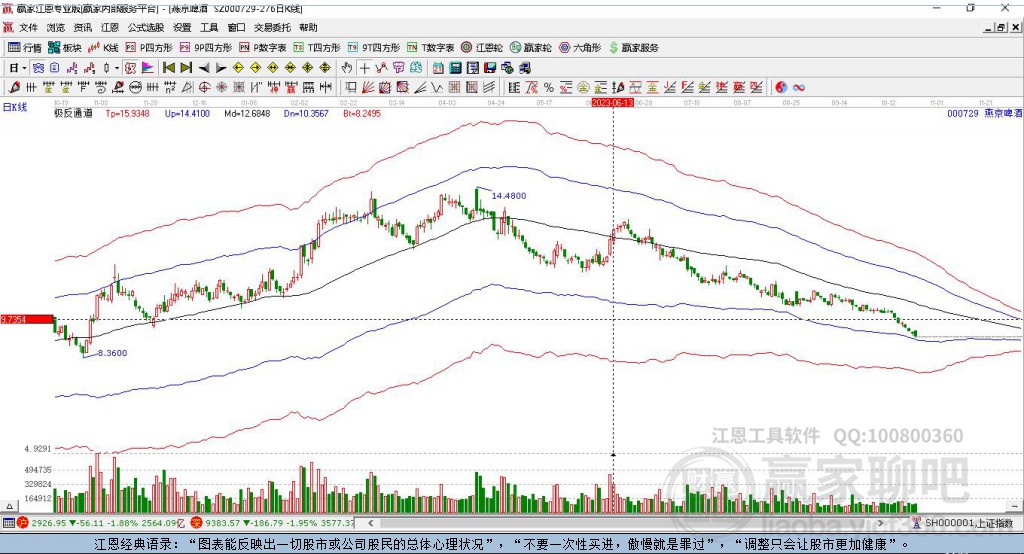
Task: Click the gold 金 circle icon
Action: click(583, 88)
